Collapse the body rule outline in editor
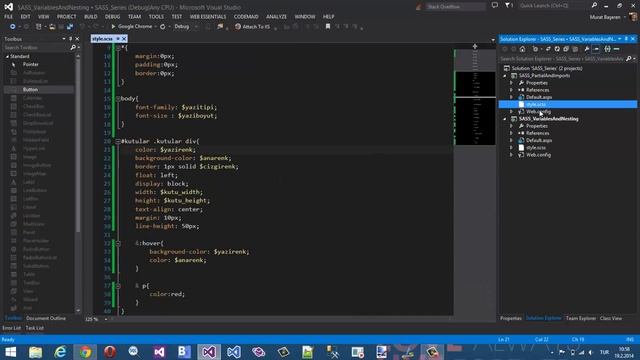 tap(118, 99)
